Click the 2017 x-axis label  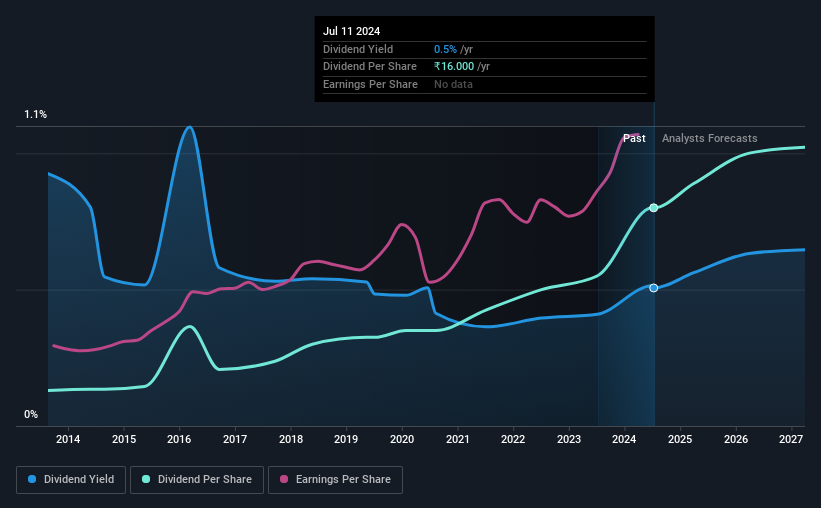pyautogui.click(x=235, y=439)
